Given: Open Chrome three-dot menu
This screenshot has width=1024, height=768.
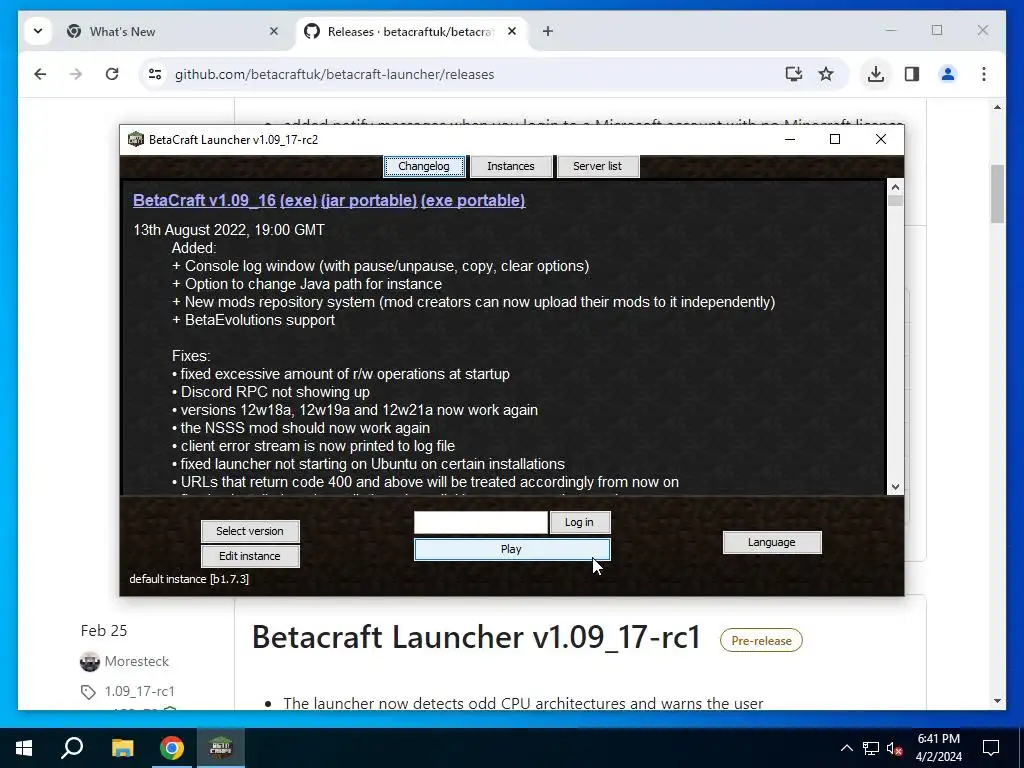Looking at the screenshot, I should [x=984, y=74].
